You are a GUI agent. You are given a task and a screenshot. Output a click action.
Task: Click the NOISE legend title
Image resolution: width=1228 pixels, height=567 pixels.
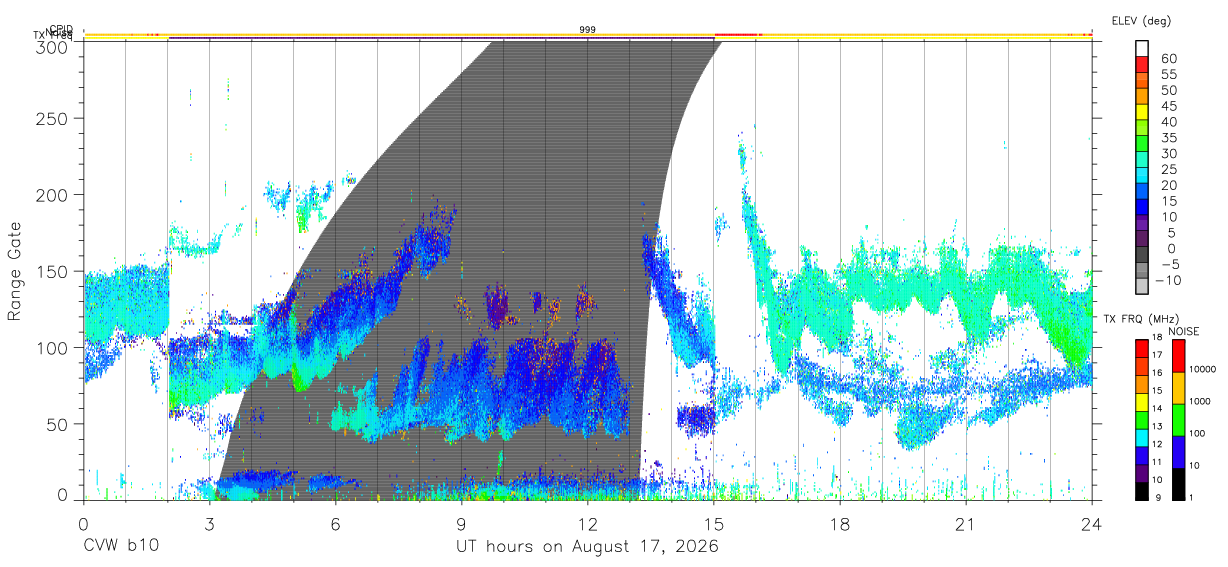point(1184,331)
